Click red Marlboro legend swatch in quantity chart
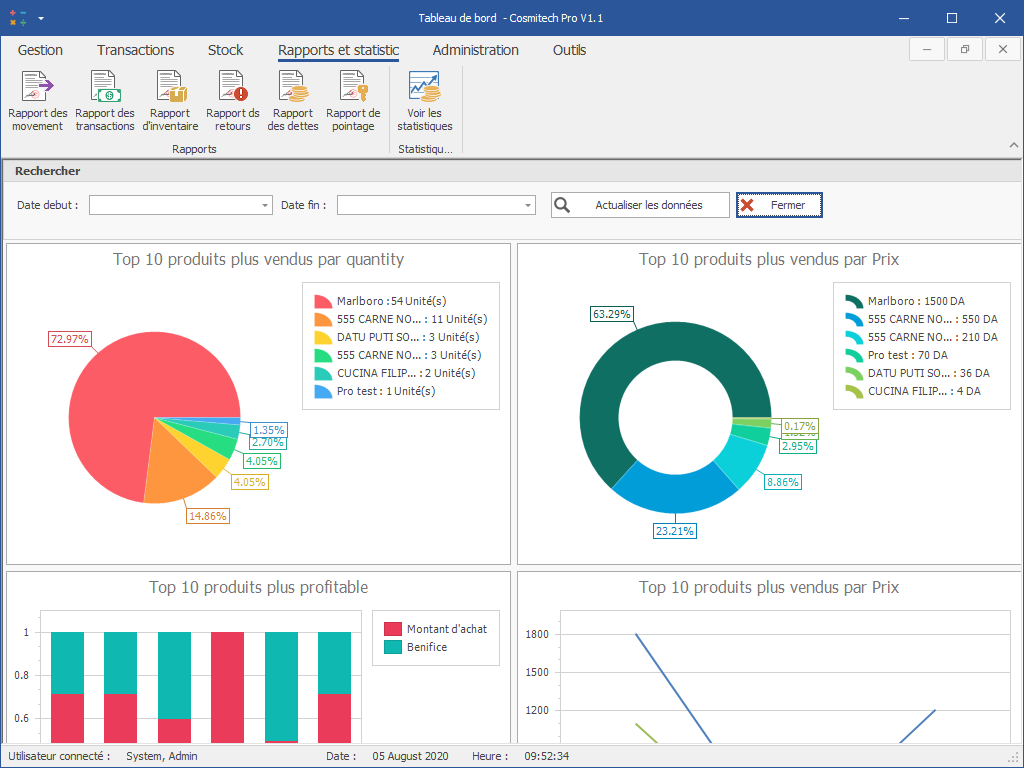 (323, 301)
